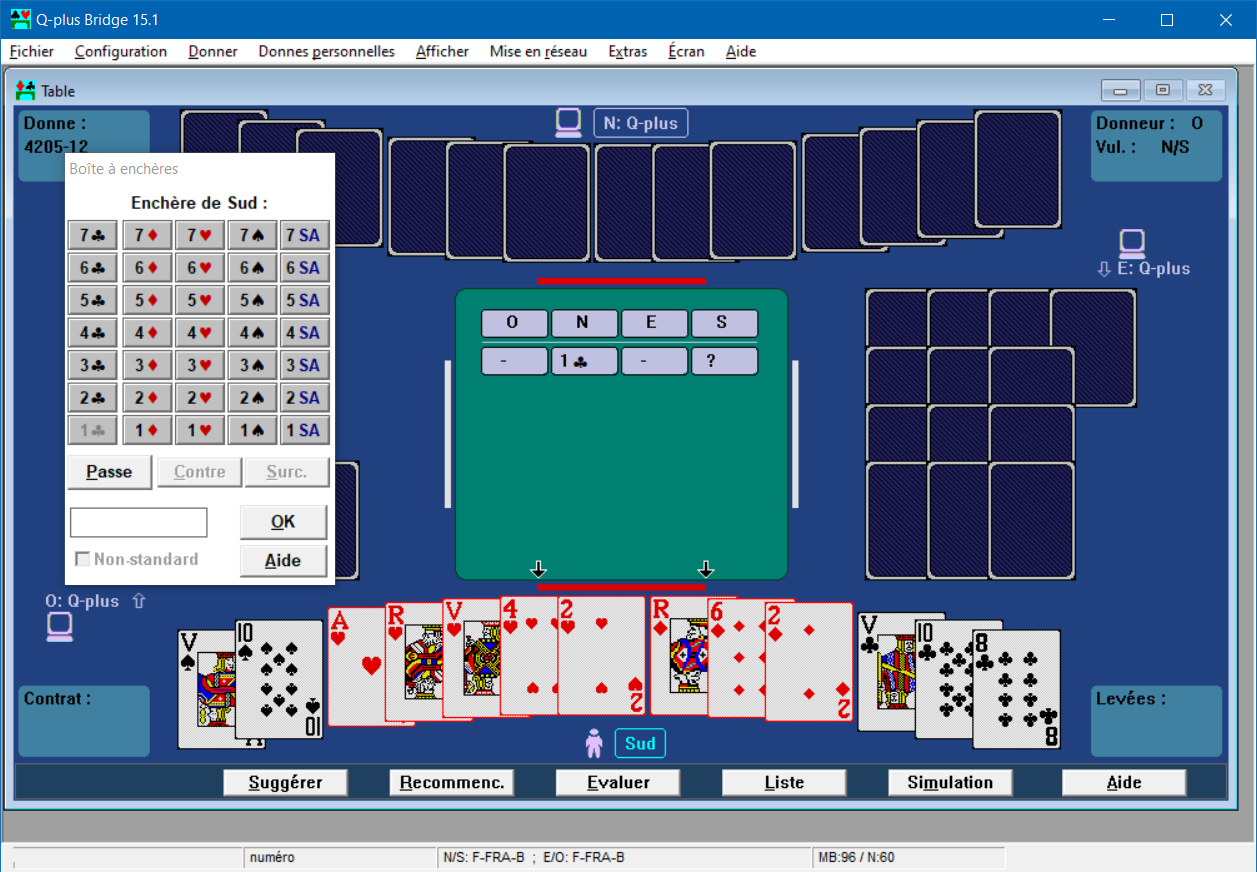Image resolution: width=1257 pixels, height=872 pixels.
Task: Select the Jack of hearts card
Action: (x=471, y=658)
